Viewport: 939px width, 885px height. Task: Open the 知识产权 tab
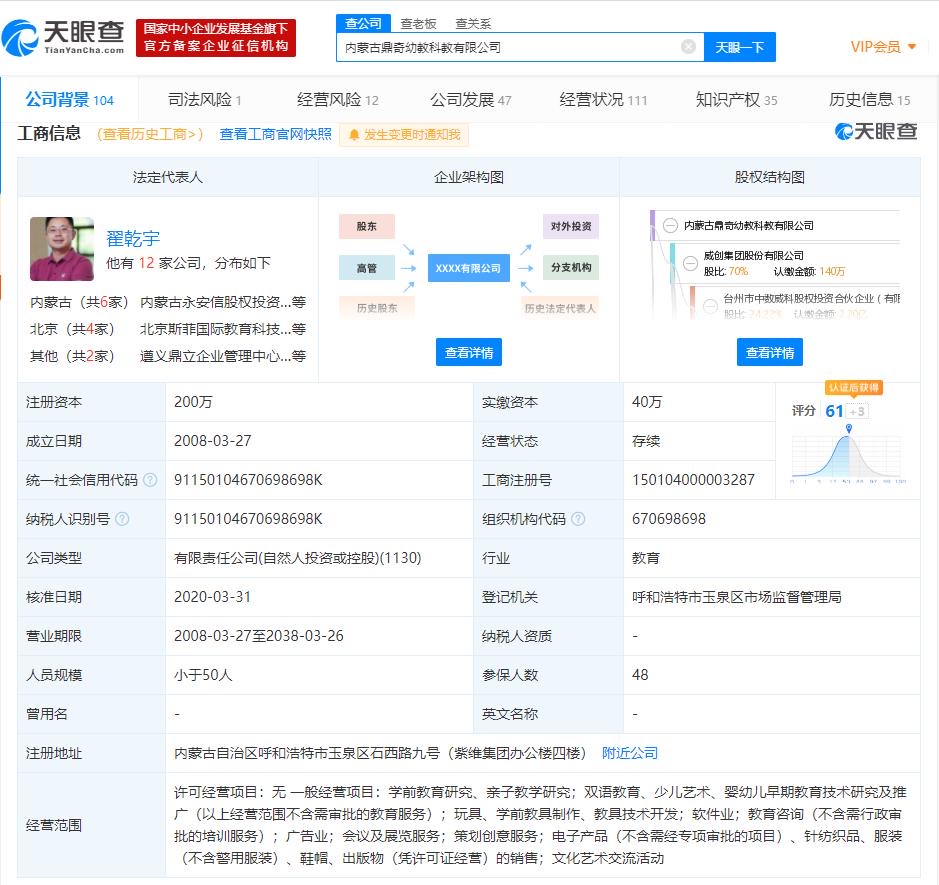coord(736,99)
